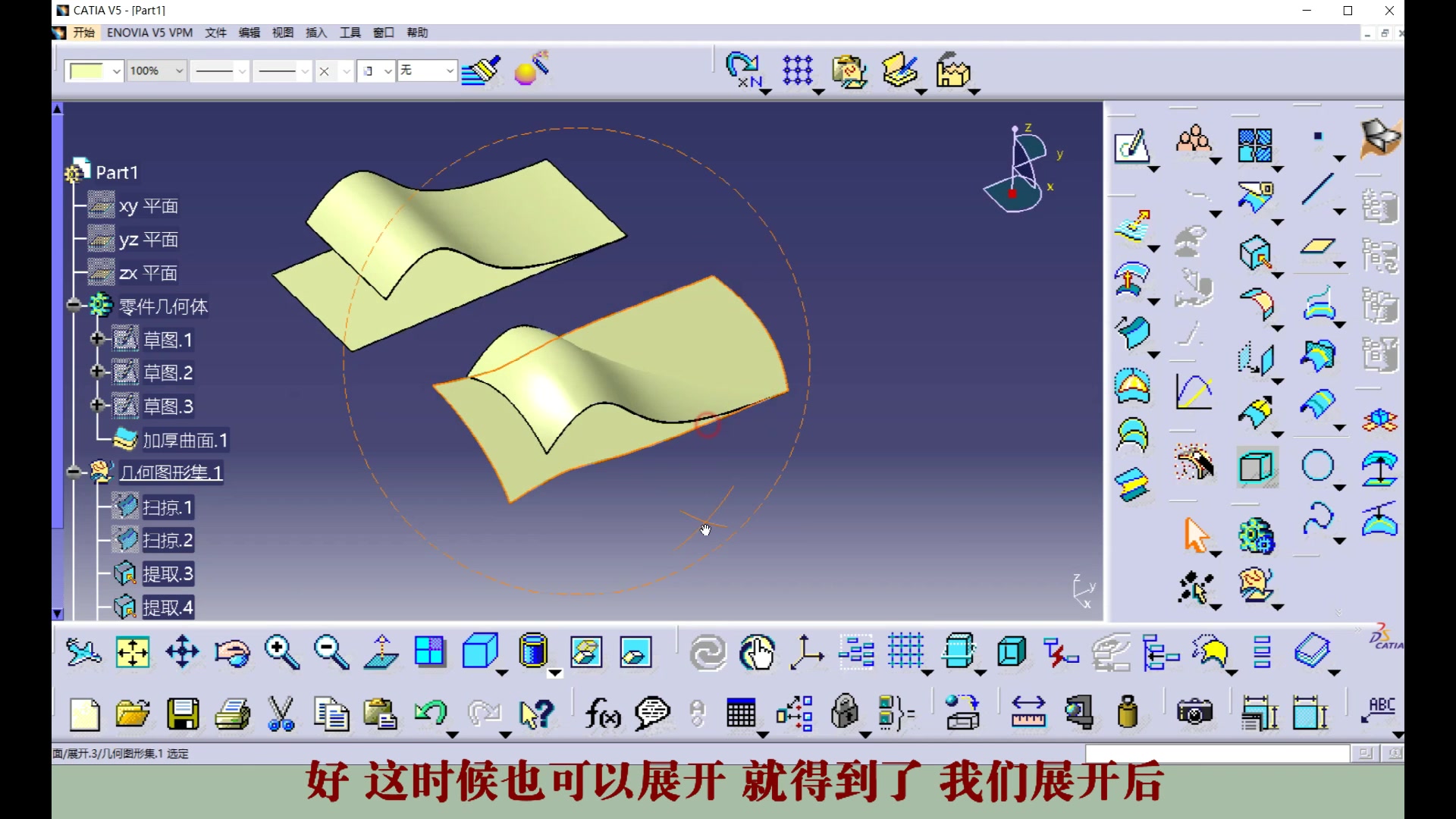Open the f(x) formula editor
The image size is (1456, 819).
[601, 714]
